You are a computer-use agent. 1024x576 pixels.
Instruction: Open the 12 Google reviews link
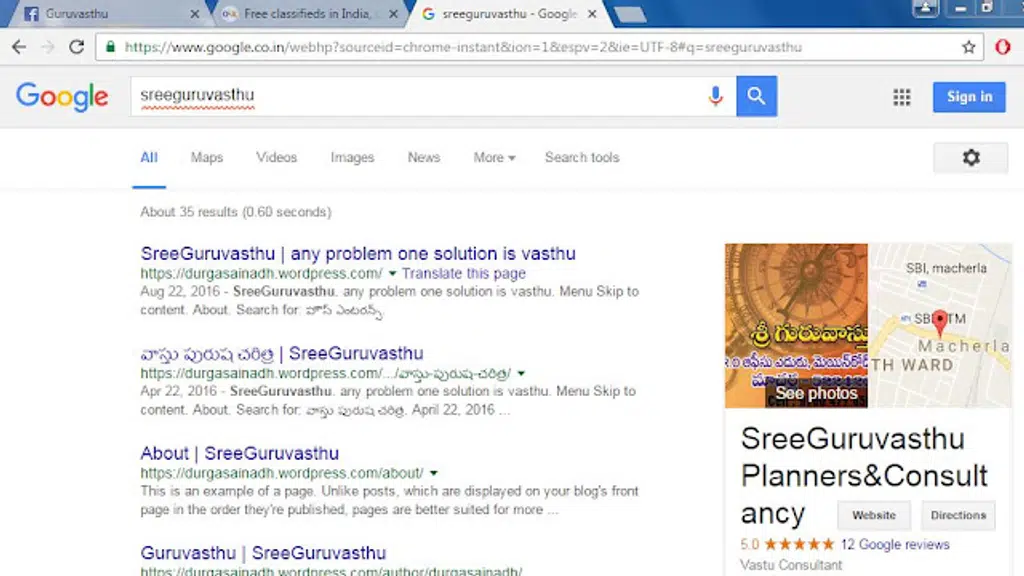895,544
